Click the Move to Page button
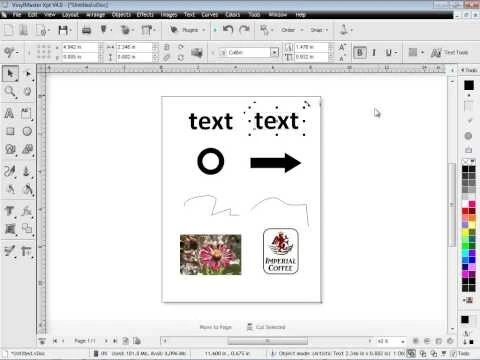This screenshot has width=480, height=360. tap(216, 327)
